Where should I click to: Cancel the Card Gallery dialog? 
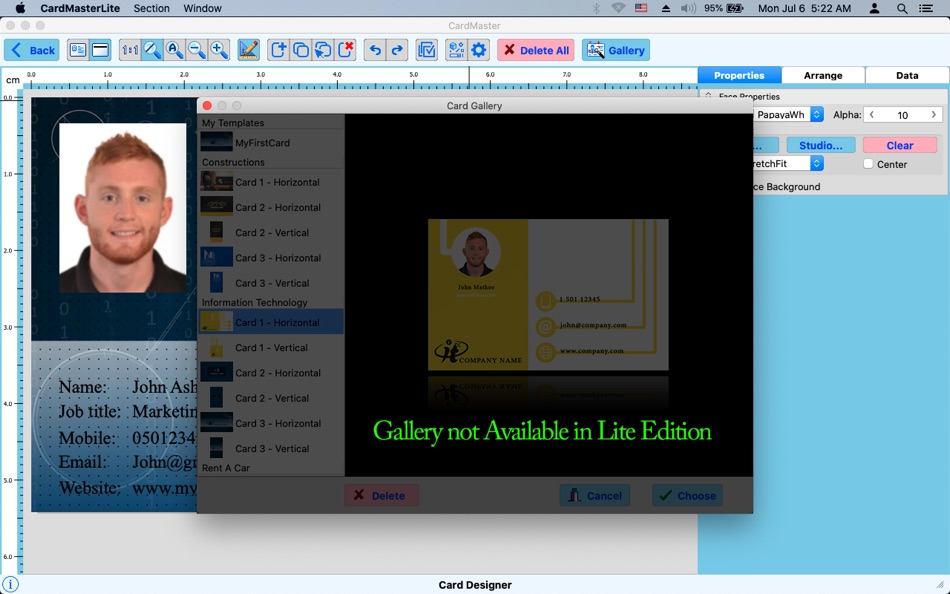tap(595, 495)
